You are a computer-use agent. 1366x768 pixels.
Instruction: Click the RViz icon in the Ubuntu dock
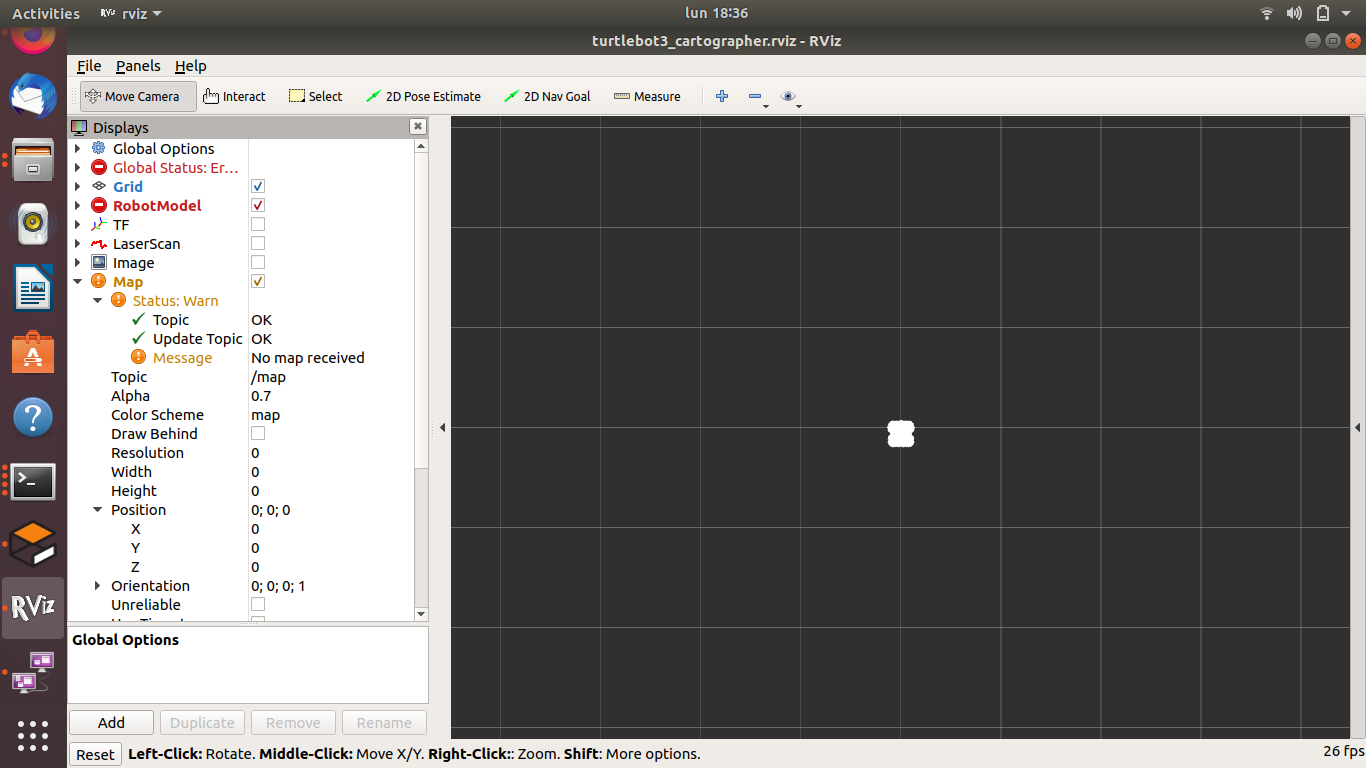tap(32, 608)
